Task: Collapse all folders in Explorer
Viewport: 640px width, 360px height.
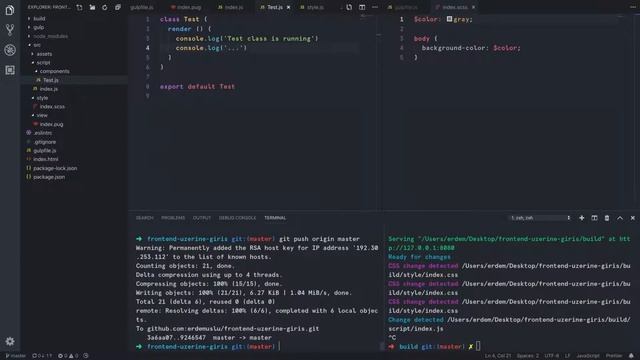Action: (x=118, y=7)
